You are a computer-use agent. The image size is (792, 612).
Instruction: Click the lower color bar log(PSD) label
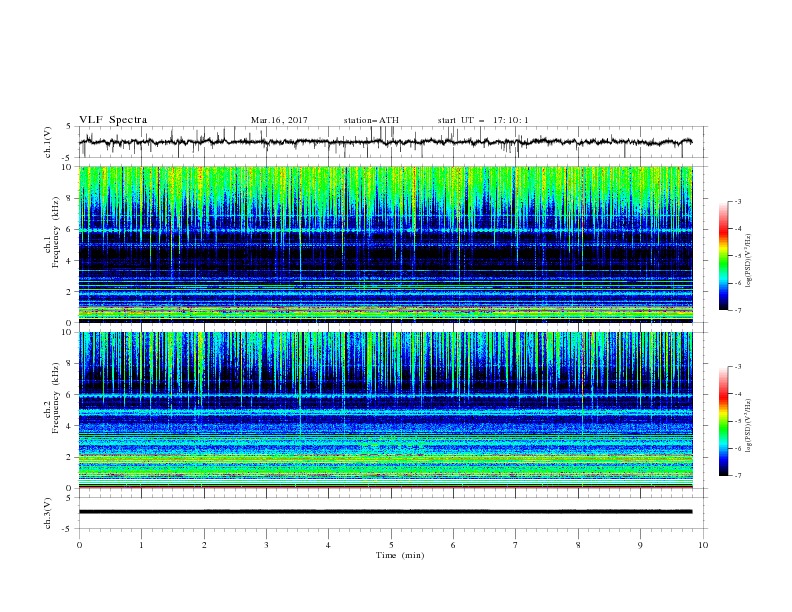tap(749, 425)
